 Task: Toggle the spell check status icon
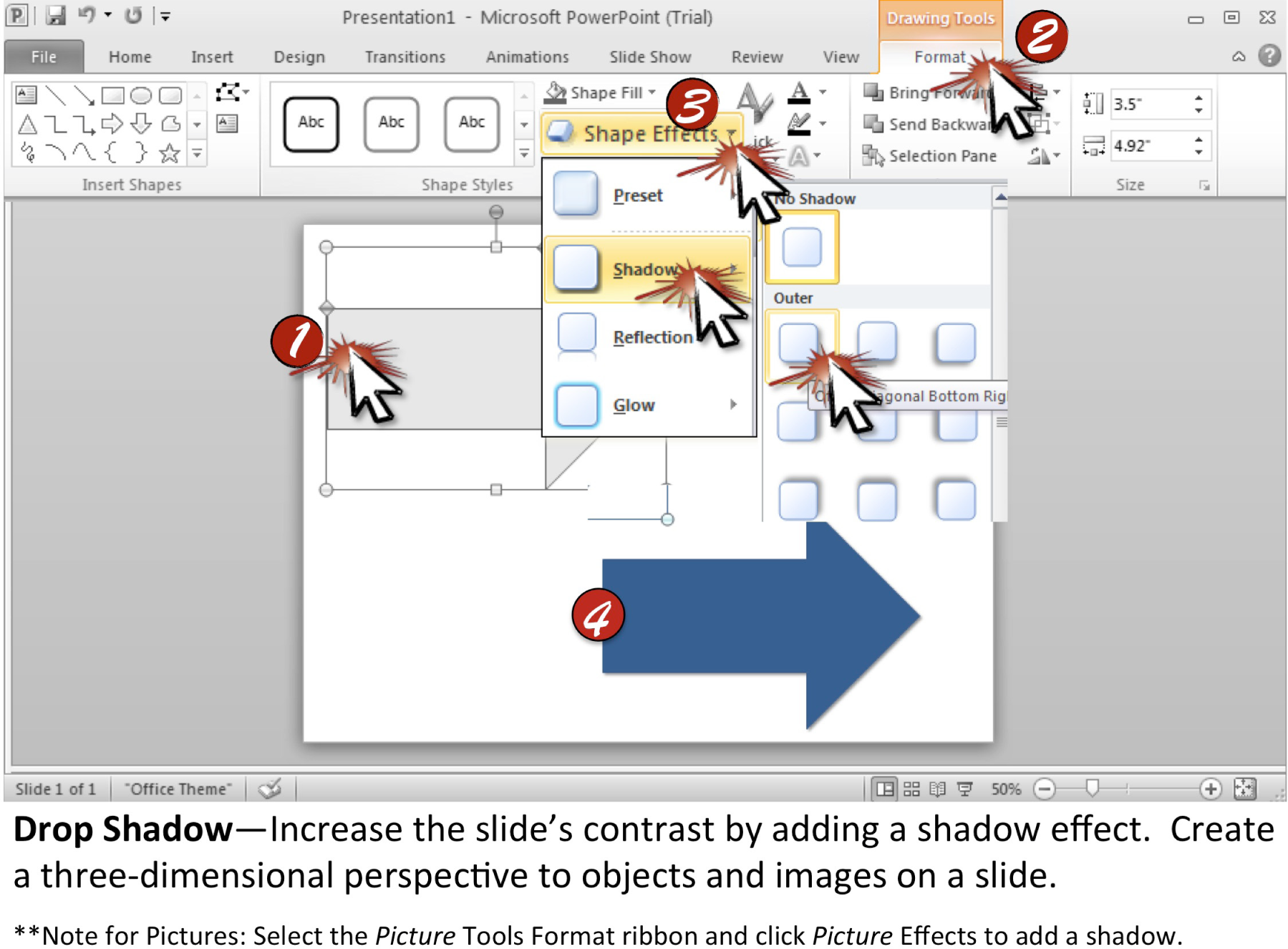point(271,789)
